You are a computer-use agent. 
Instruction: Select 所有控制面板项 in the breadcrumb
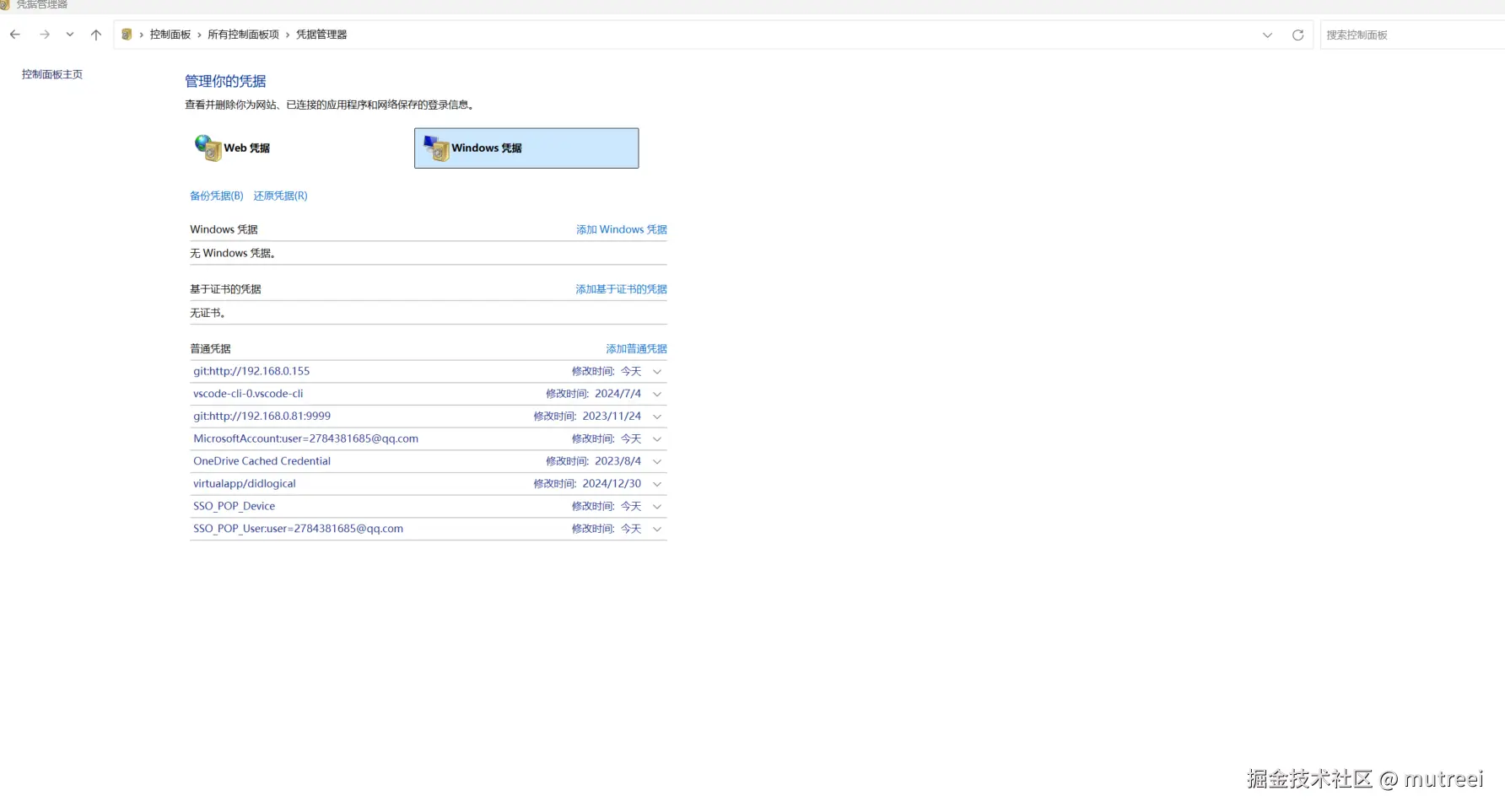[x=243, y=35]
